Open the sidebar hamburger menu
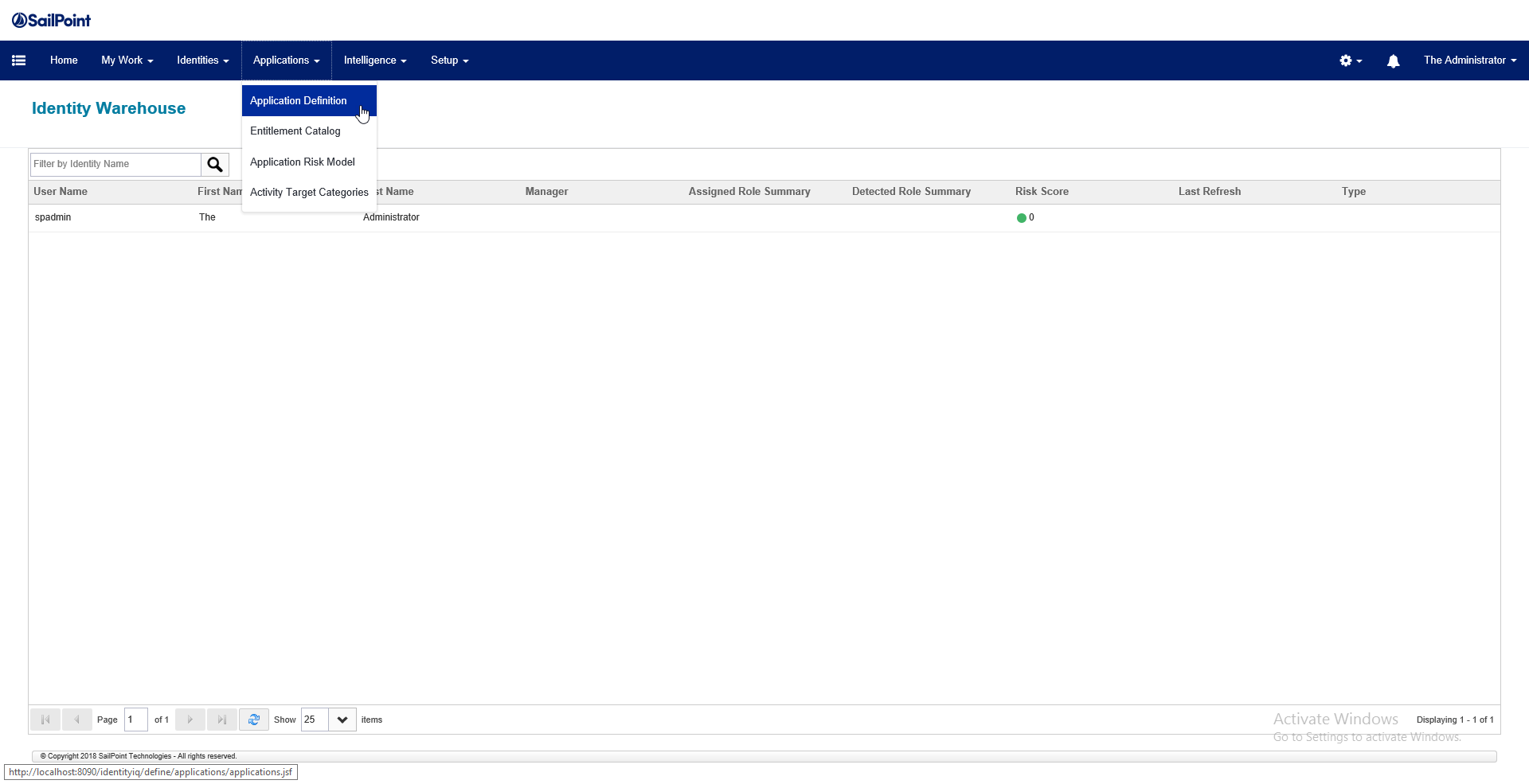The height and width of the screenshot is (784, 1529). tap(18, 60)
